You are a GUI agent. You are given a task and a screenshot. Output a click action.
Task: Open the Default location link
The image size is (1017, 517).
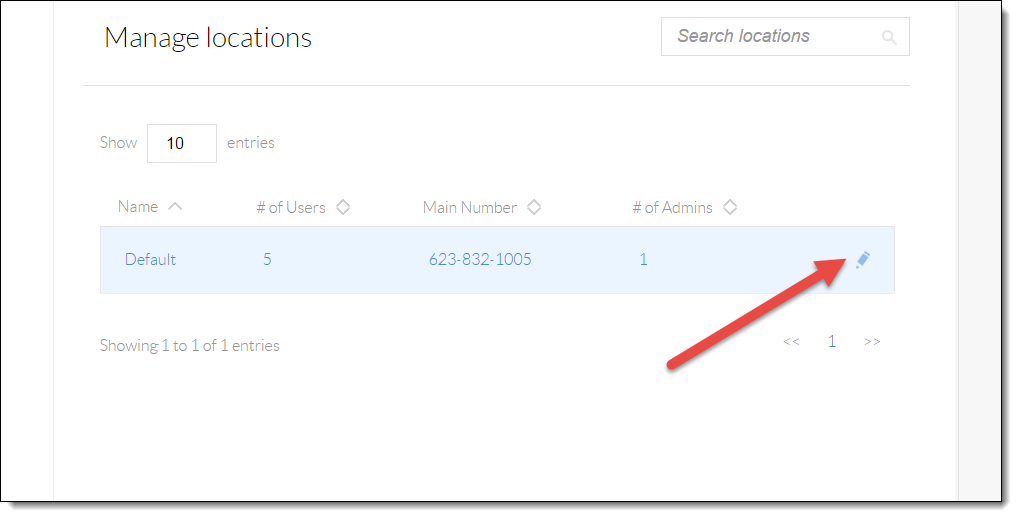[x=150, y=259]
